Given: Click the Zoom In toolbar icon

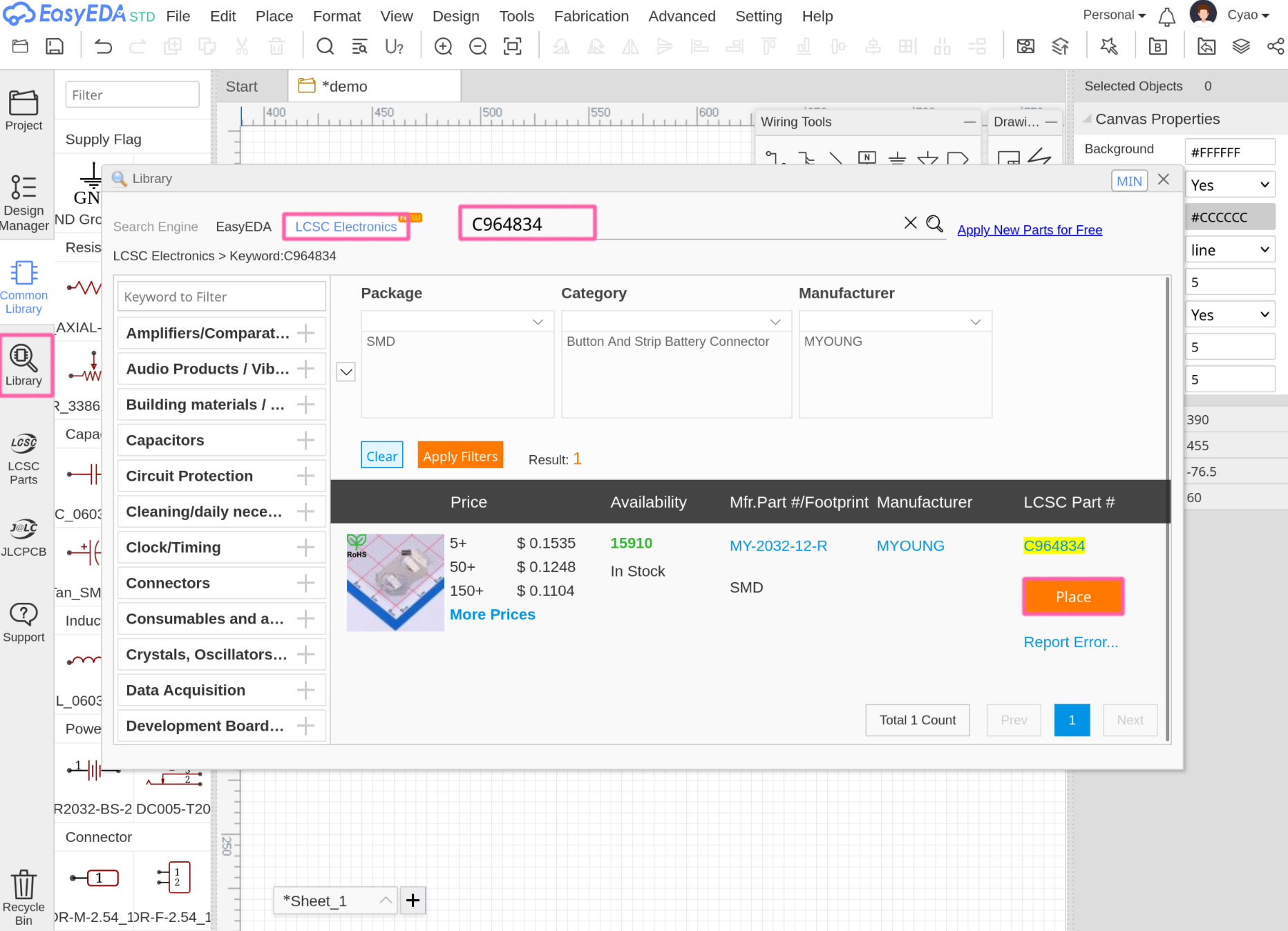Looking at the screenshot, I should (x=443, y=46).
